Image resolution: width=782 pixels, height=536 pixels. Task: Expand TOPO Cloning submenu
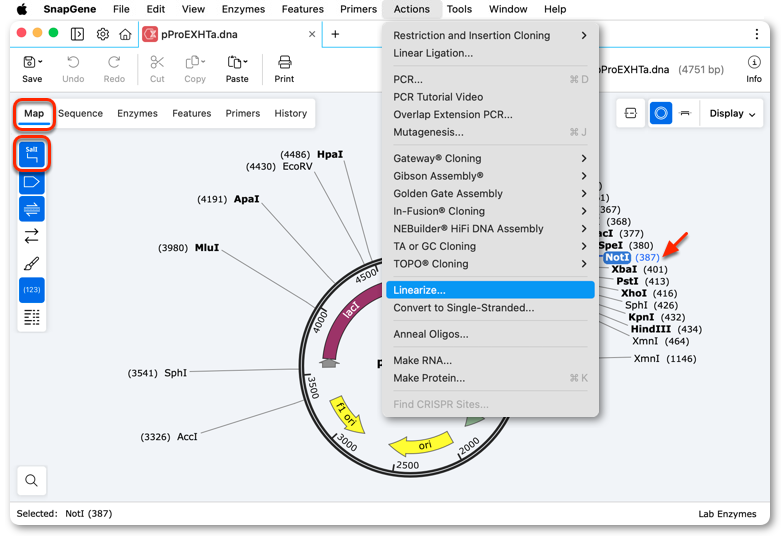tap(490, 264)
